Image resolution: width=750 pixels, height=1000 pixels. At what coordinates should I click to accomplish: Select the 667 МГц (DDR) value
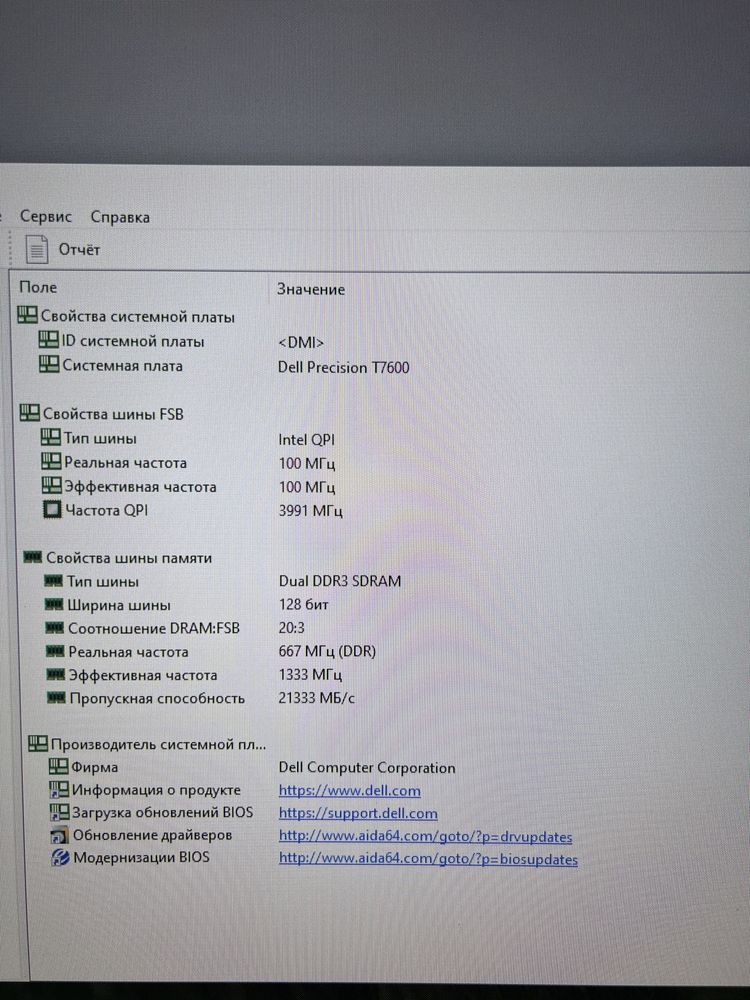point(327,651)
